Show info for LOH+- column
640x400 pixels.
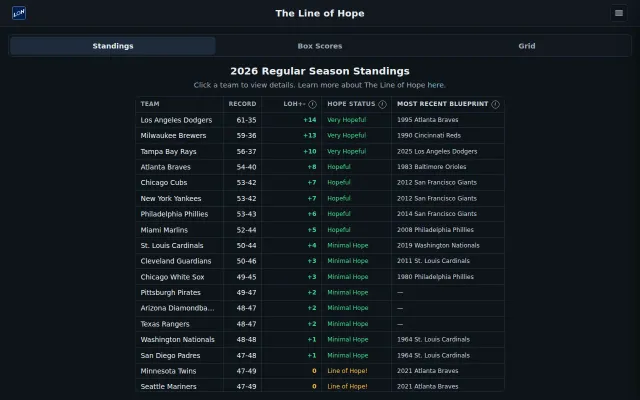(313, 104)
